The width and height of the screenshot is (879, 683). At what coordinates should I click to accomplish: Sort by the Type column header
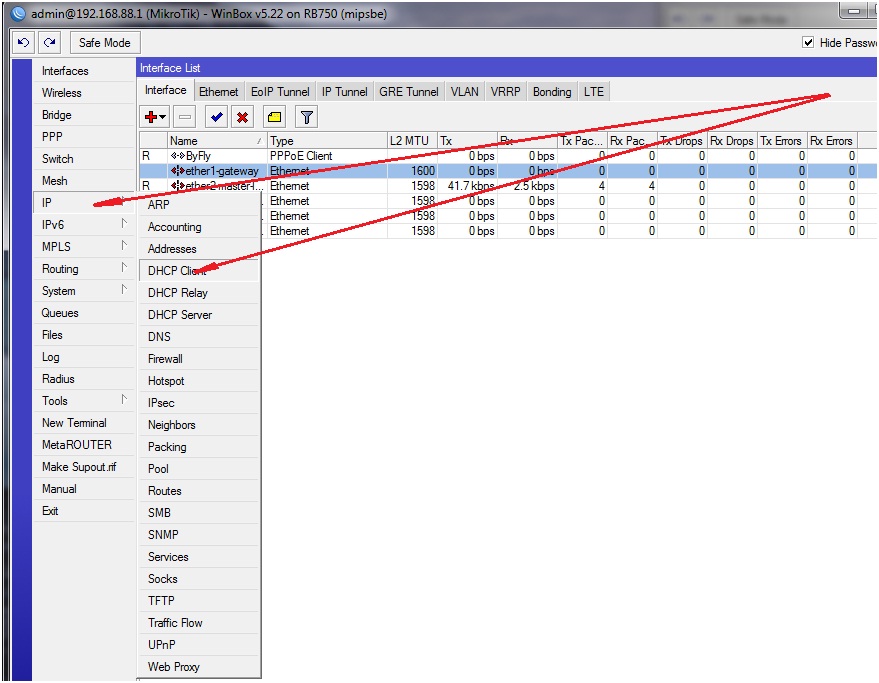(x=327, y=141)
